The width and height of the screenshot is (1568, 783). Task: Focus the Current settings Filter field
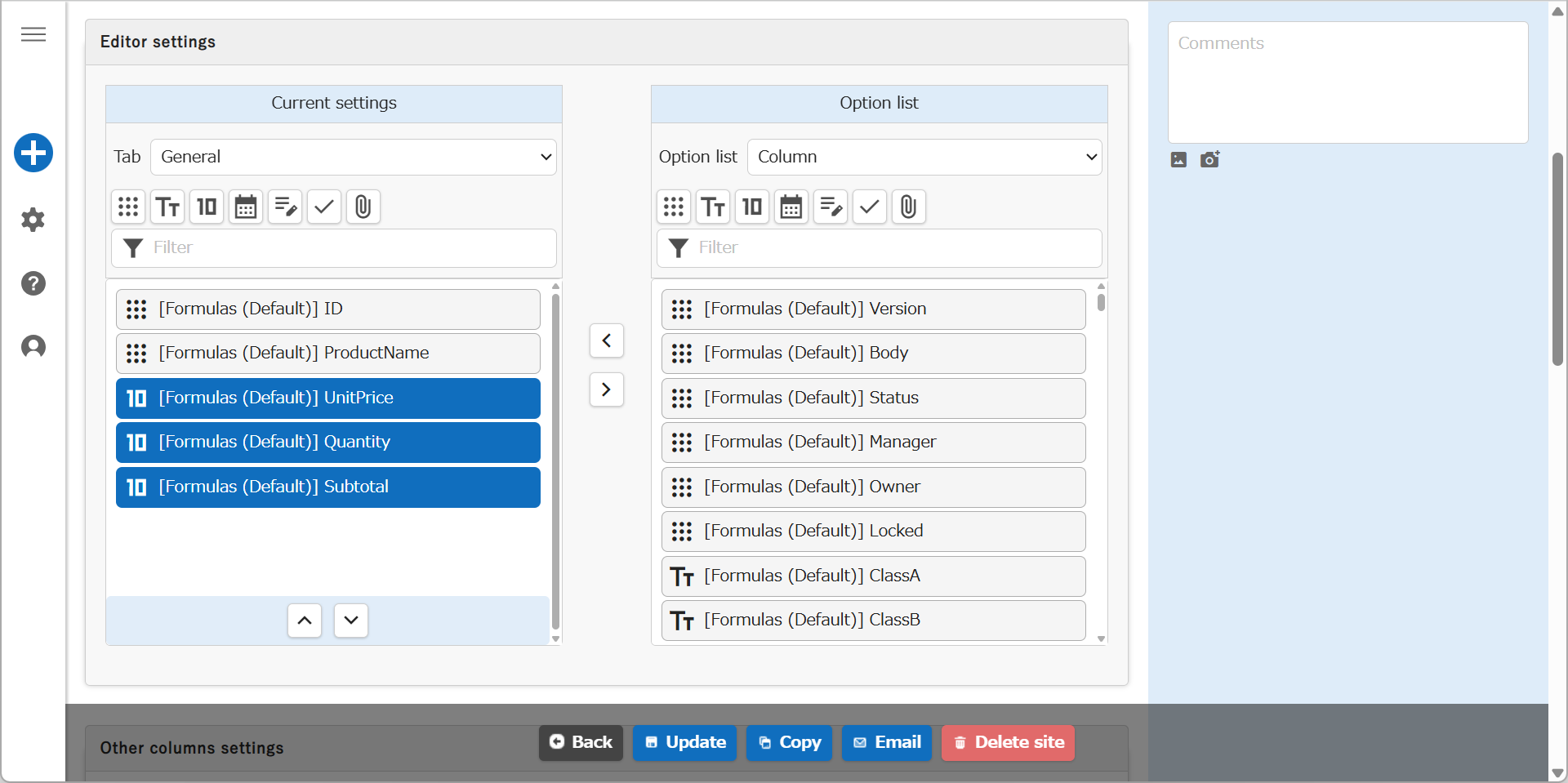(x=334, y=248)
